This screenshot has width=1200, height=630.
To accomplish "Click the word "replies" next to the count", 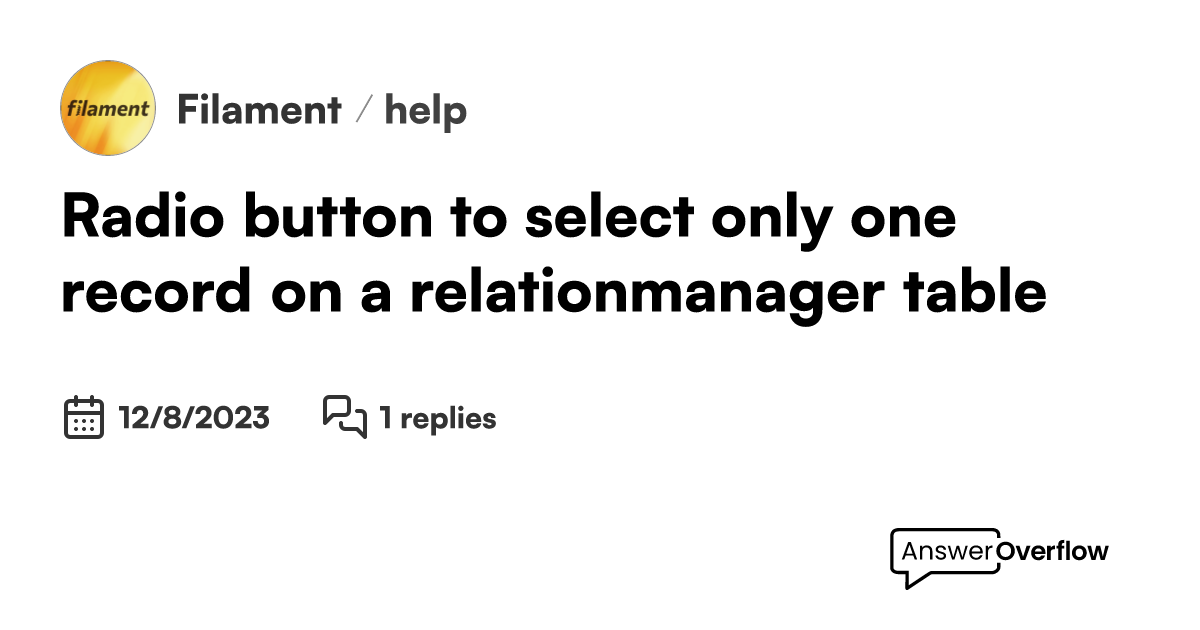I will click(448, 417).
